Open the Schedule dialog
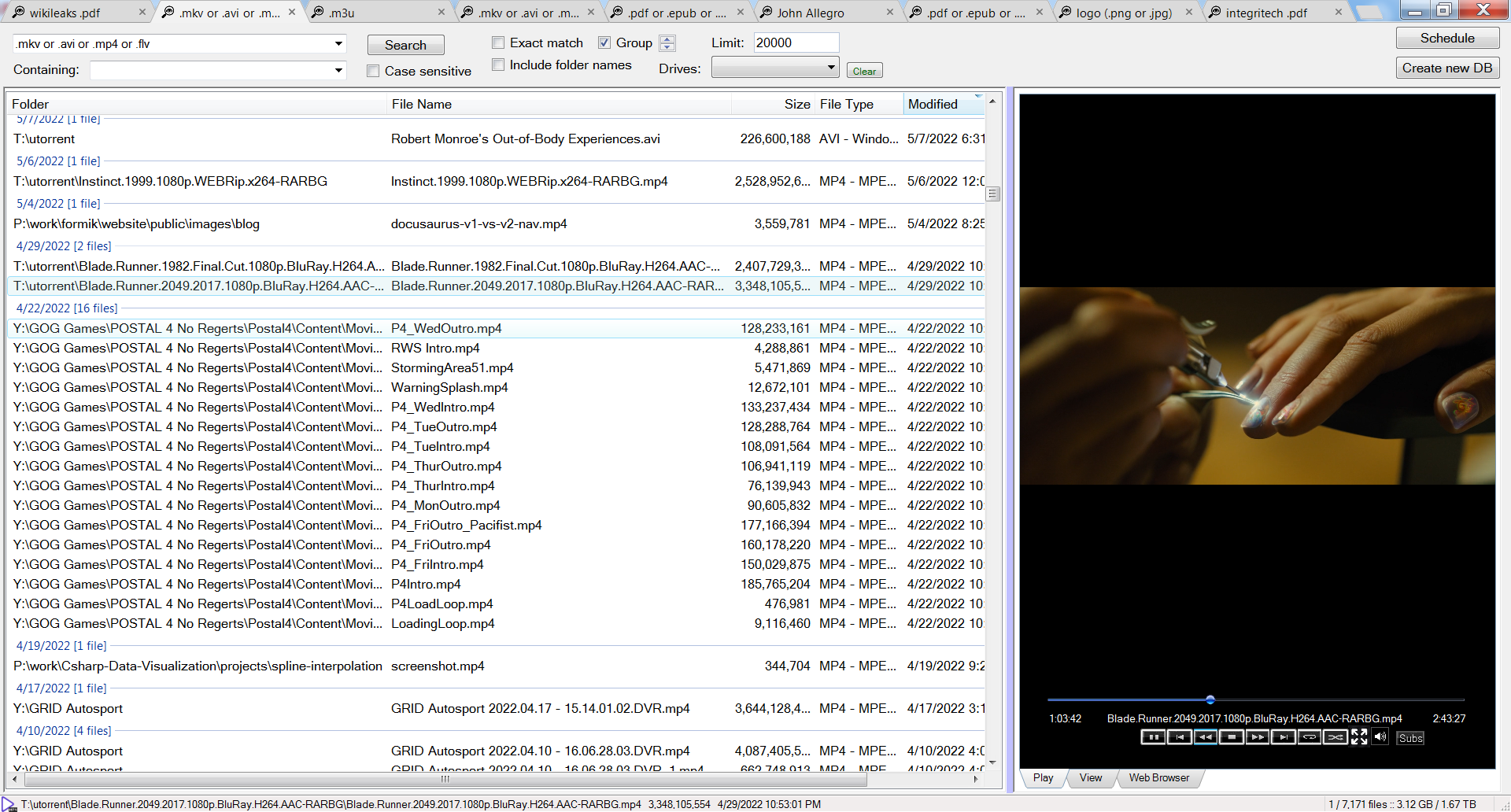Viewport: 1511px width, 812px height. pyautogui.click(x=1447, y=38)
